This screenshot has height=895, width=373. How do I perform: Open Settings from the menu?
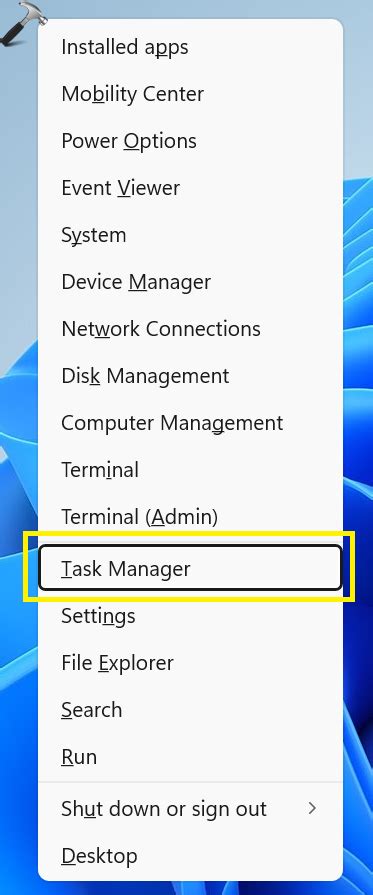(x=190, y=616)
